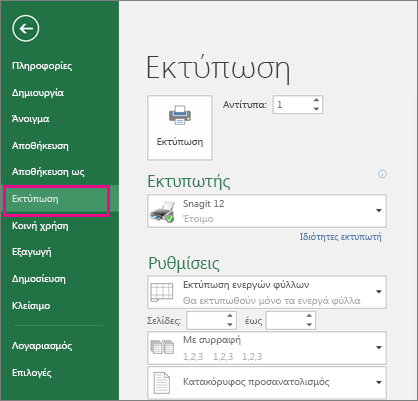Viewport: 418px width, 401px height.
Task: Click the printer info icon
Action: click(382, 174)
